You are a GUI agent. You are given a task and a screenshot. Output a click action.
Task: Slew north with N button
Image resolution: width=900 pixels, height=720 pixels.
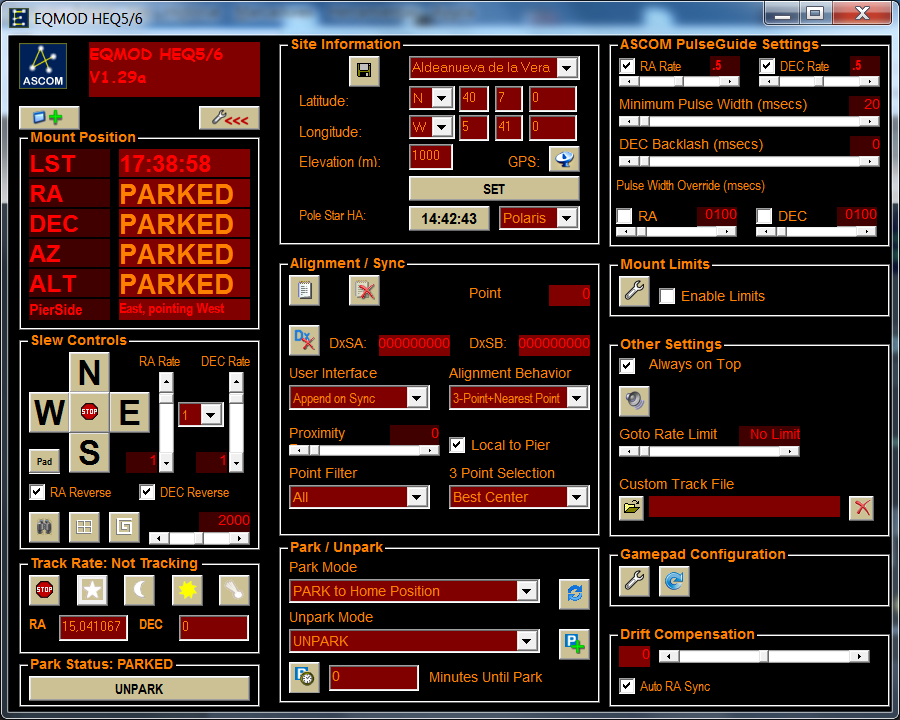tap(89, 372)
